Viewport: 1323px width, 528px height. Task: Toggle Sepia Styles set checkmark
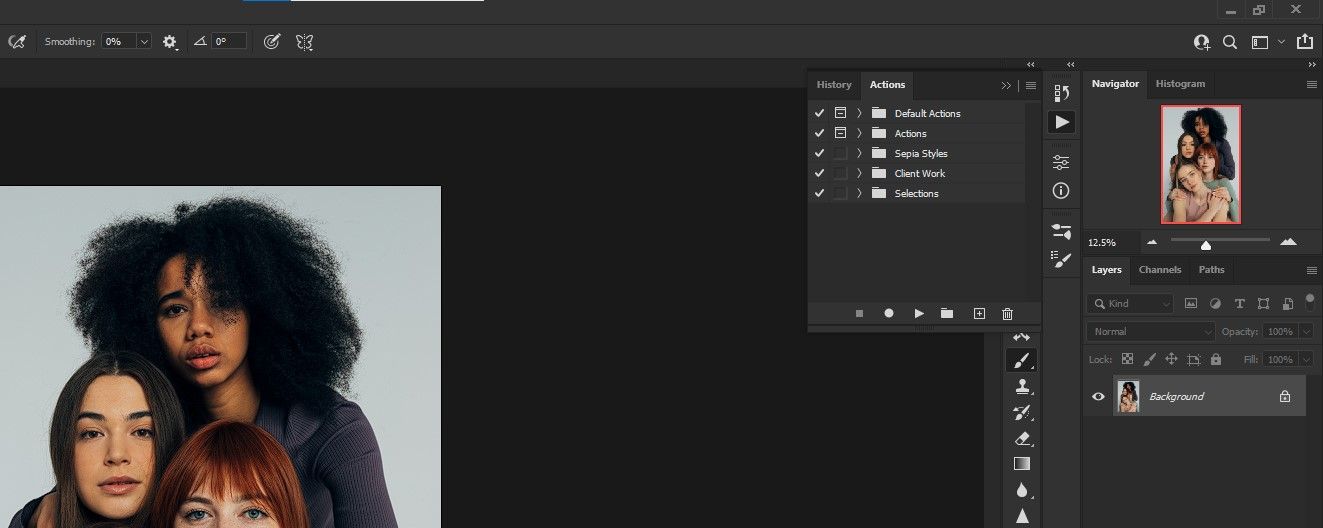820,153
